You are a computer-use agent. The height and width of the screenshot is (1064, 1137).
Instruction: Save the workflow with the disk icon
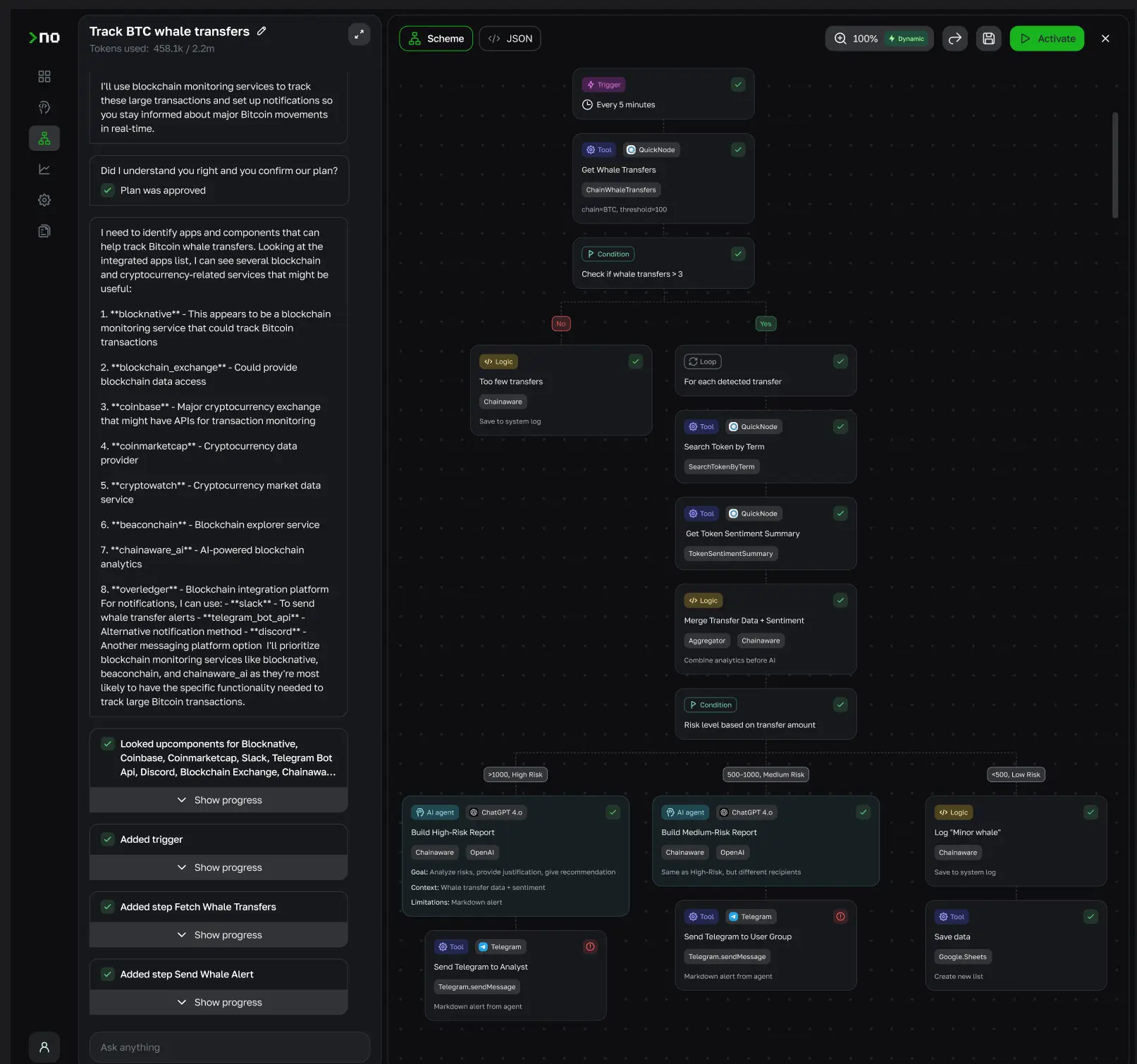pyautogui.click(x=988, y=39)
